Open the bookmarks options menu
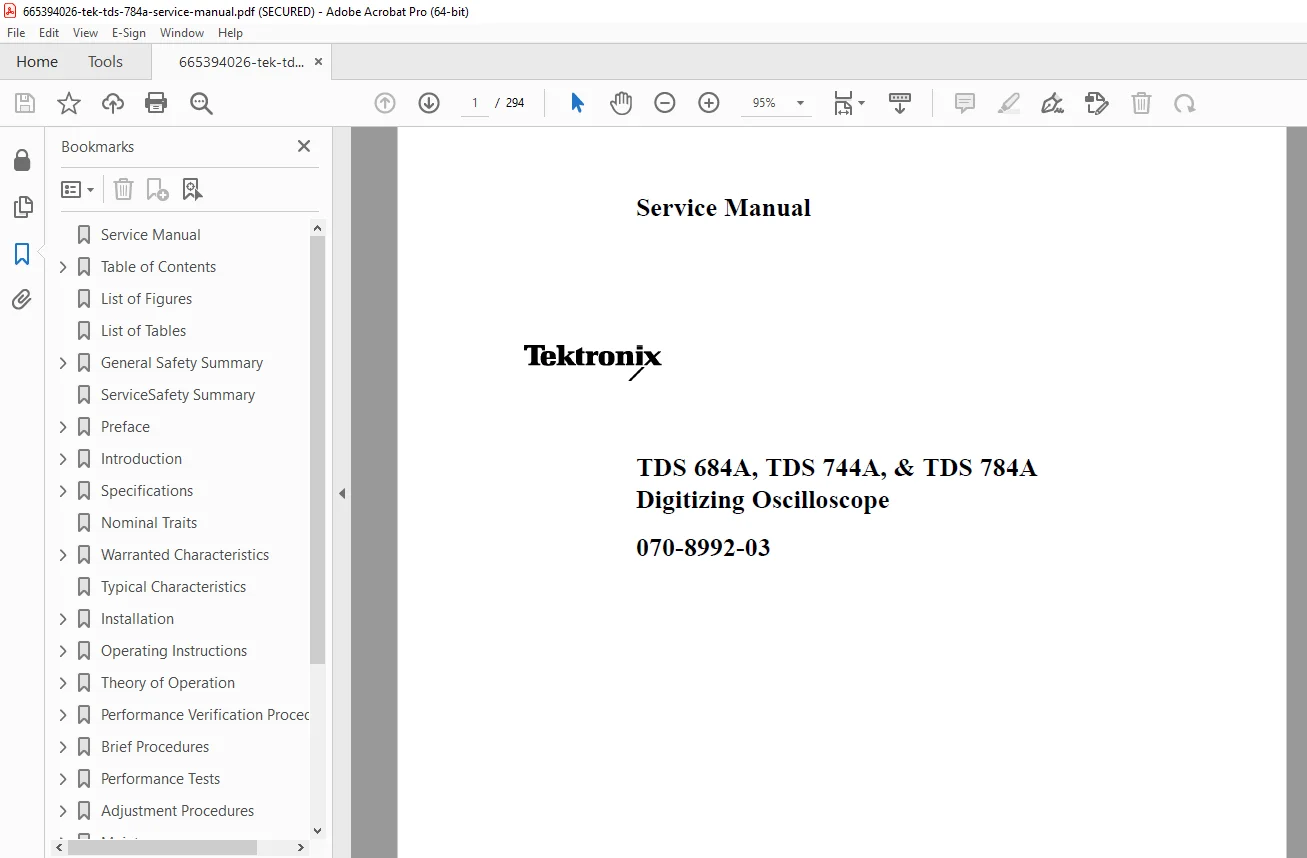Viewport: 1307px width, 858px height. tap(77, 189)
